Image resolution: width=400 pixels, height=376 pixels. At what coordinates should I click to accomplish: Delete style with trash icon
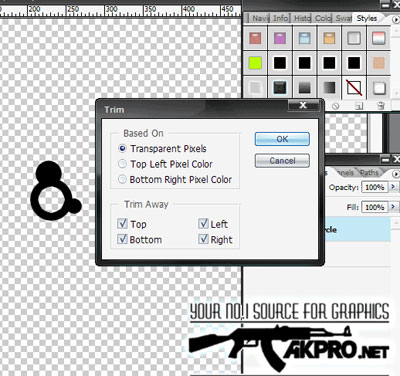[380, 106]
